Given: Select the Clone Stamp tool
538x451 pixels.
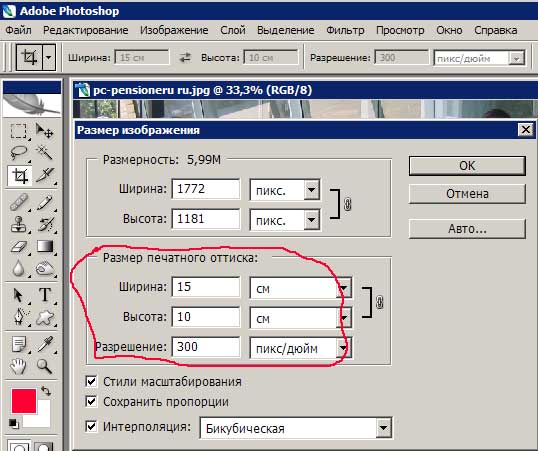Looking at the screenshot, I should 18,224.
